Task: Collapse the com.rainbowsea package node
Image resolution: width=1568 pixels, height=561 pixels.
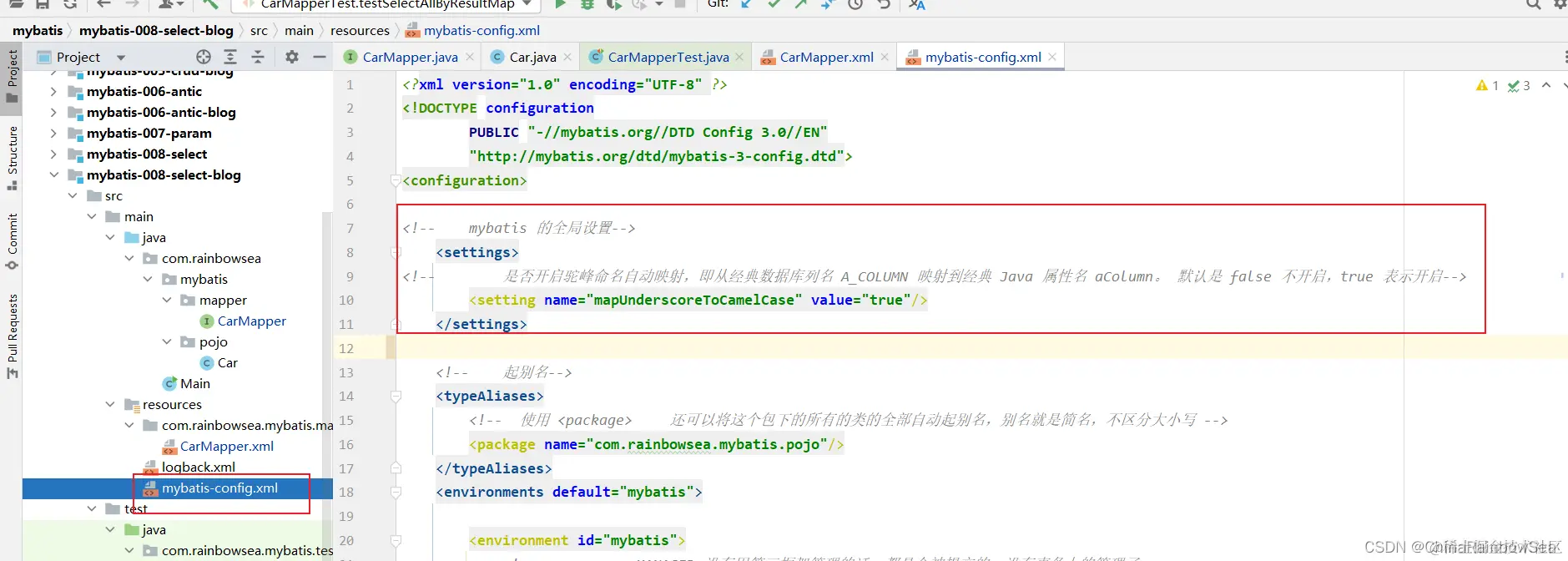Action: [129, 259]
